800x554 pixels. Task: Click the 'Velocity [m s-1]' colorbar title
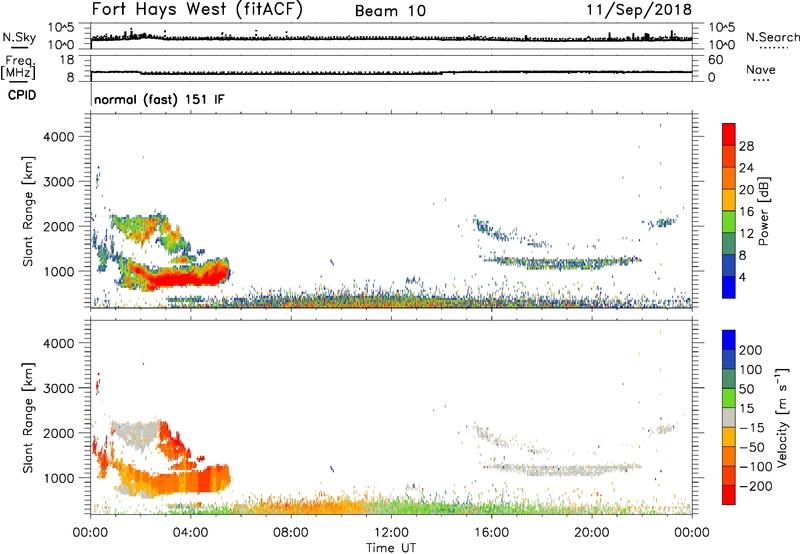click(x=783, y=417)
